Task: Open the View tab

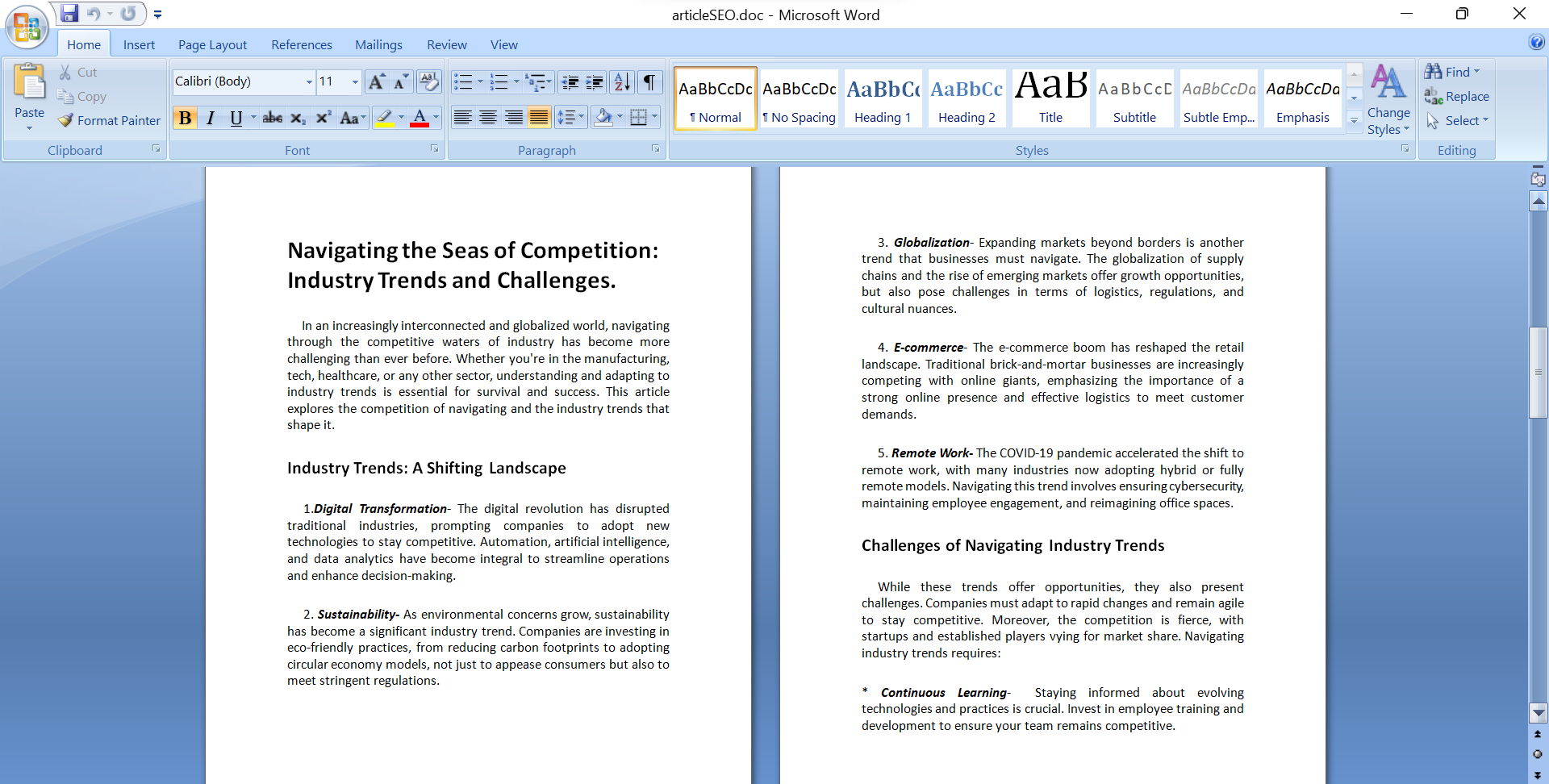Action: click(504, 45)
